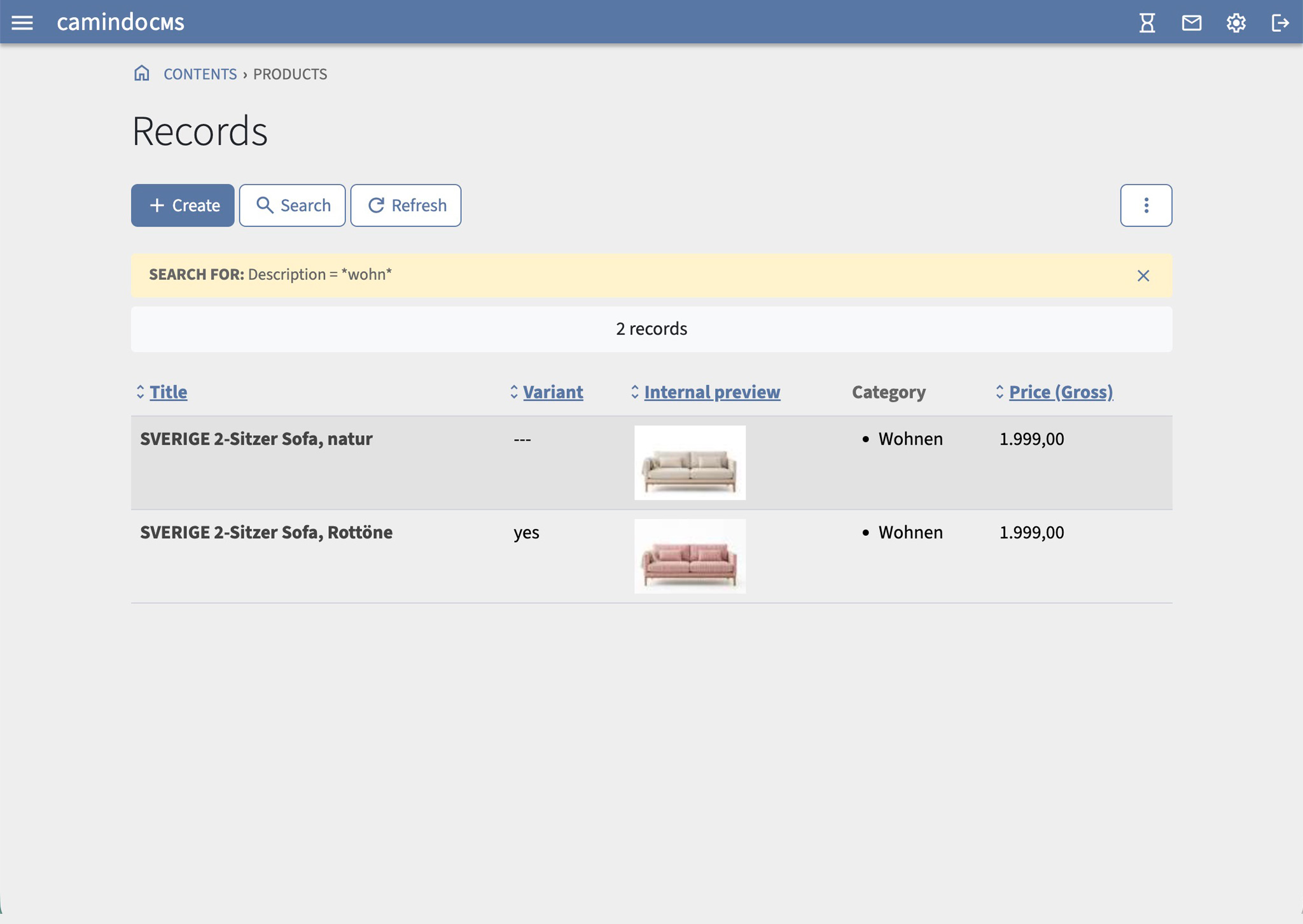Sort records by Variant

(553, 392)
